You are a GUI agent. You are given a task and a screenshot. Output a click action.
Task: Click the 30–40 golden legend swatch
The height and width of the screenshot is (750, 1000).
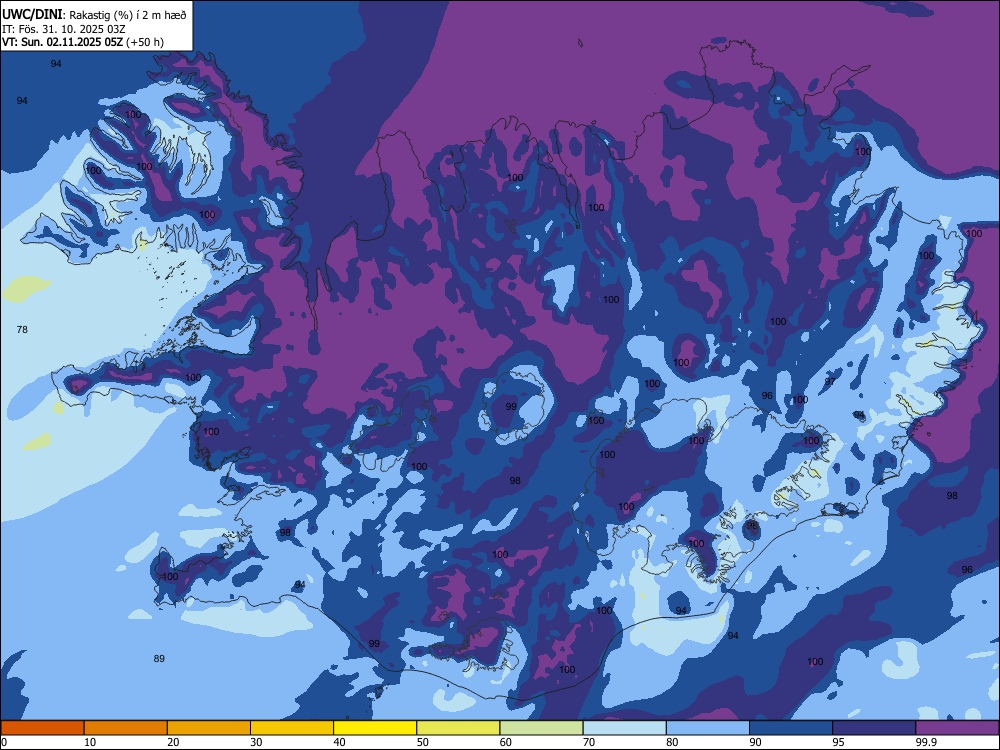pyautogui.click(x=292, y=728)
